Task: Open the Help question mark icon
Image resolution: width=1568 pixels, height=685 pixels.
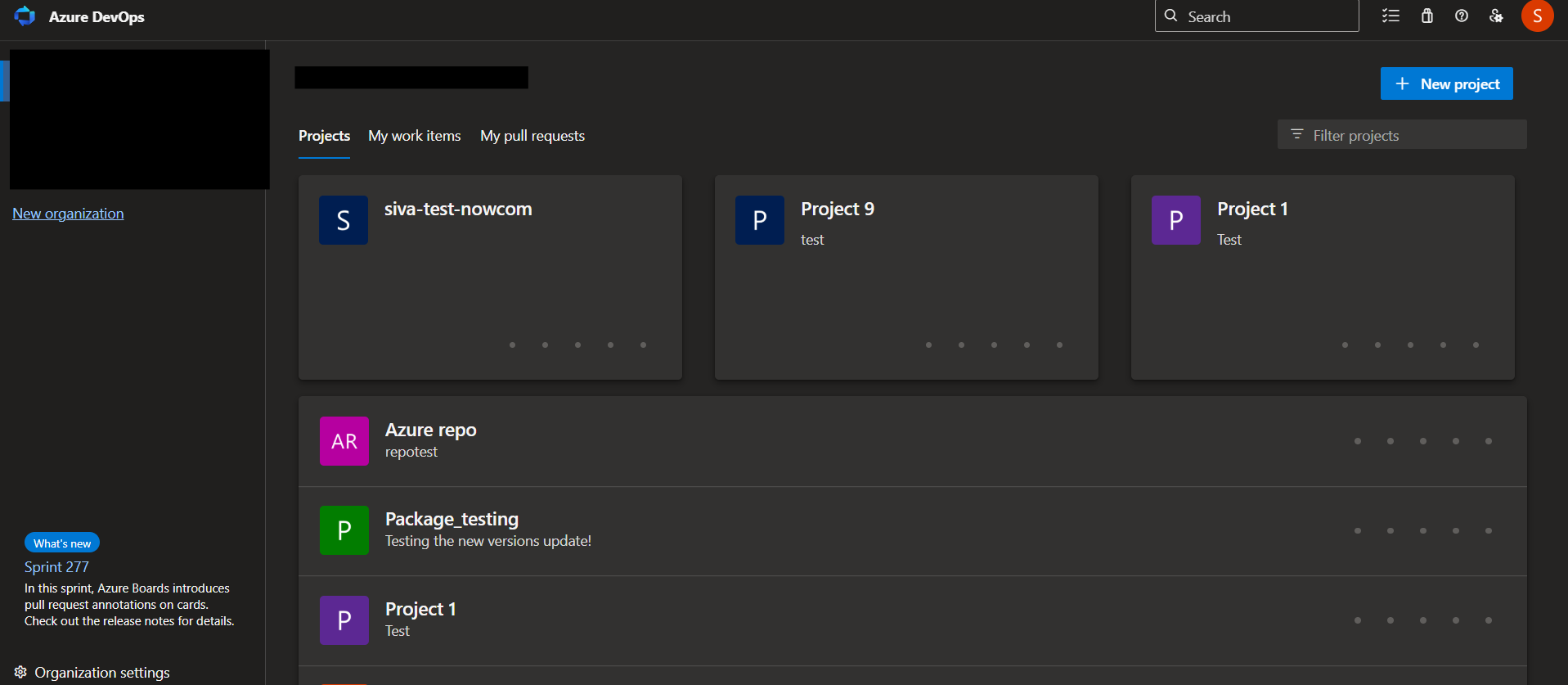Action: pos(1462,16)
